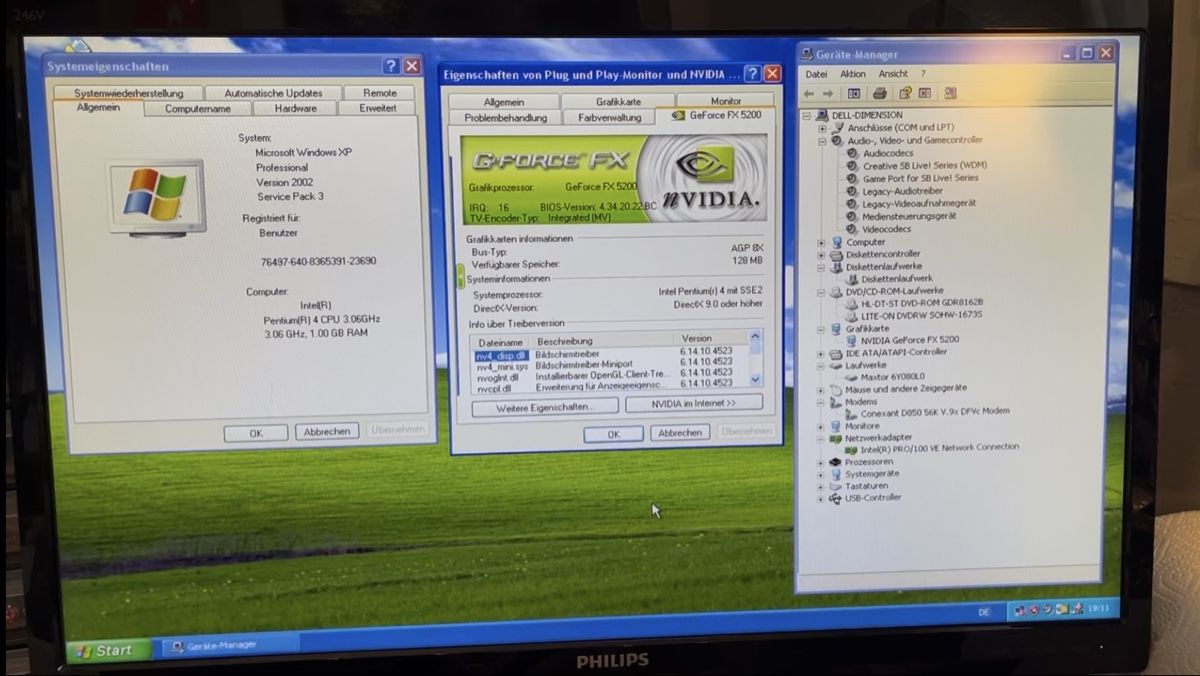Viewport: 1200px width, 676px height.
Task: Expand Diskettencontroller node
Action: tap(822, 255)
